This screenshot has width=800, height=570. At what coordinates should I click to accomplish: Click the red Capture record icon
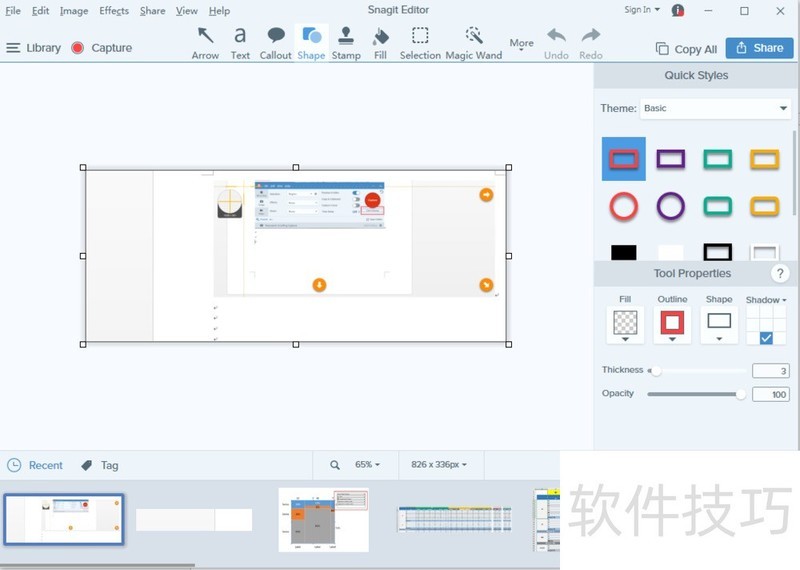tap(78, 48)
